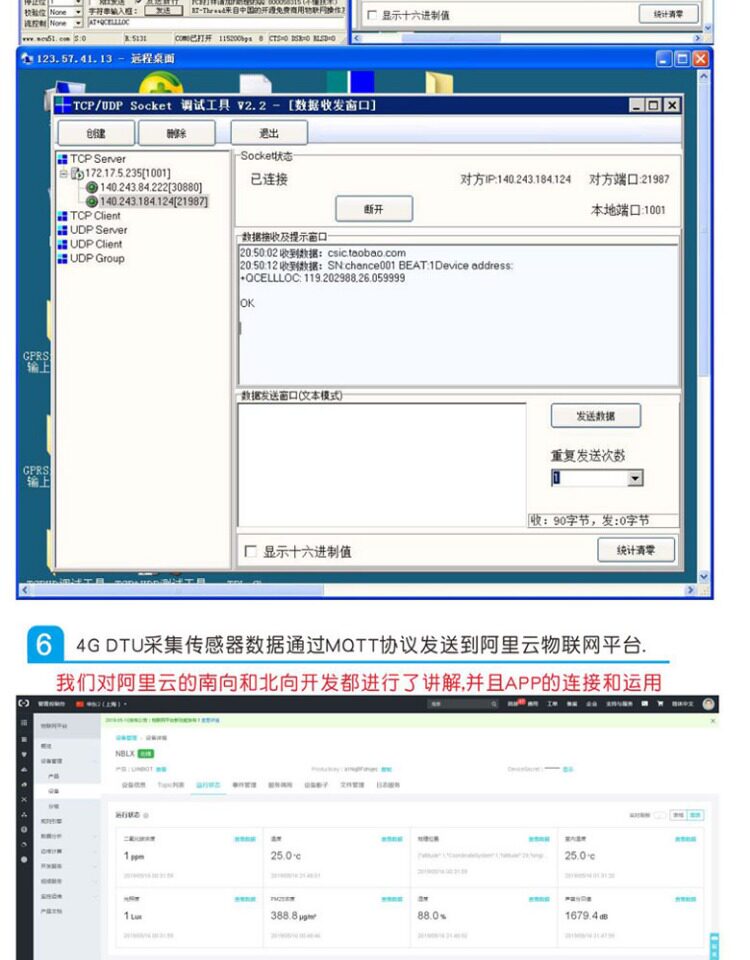Click the white document icon on the remote desktop

pyautogui.click(x=255, y=84)
